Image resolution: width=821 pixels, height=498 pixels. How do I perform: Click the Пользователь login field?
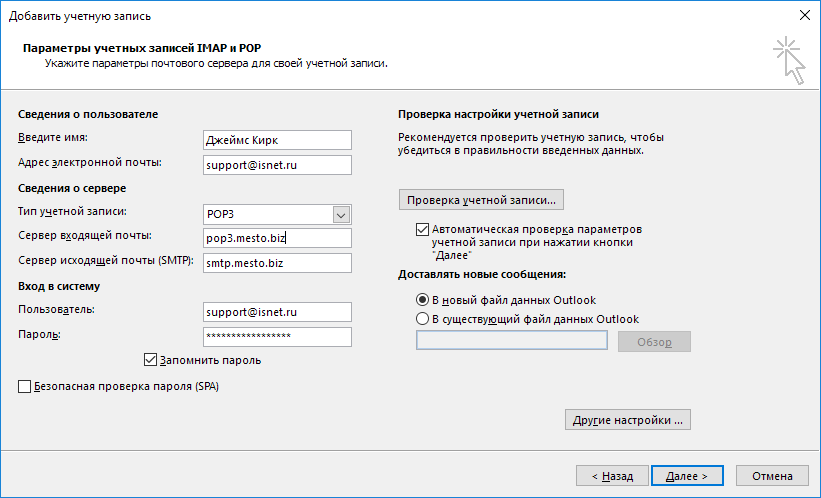click(x=276, y=311)
